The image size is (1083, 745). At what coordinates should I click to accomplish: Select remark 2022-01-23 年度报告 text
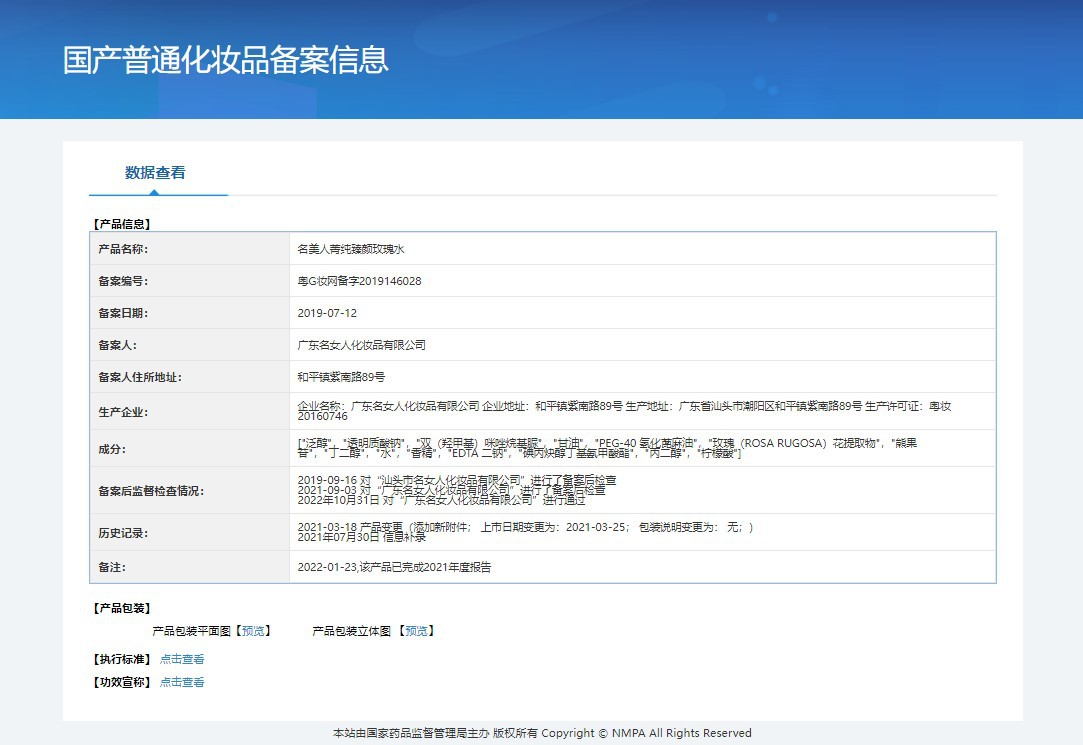pos(394,568)
